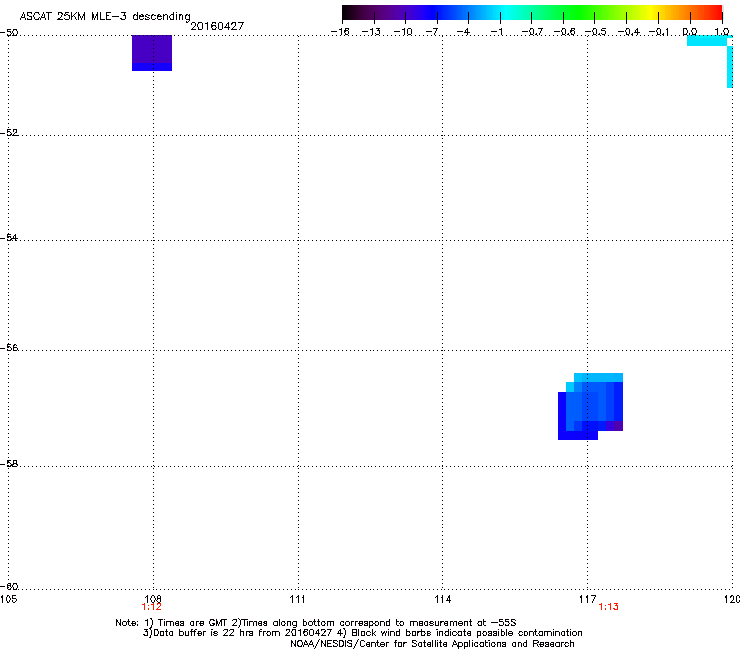The width and height of the screenshot is (740, 650).
Task: Select the color bar label -0.7
Action: point(532,32)
